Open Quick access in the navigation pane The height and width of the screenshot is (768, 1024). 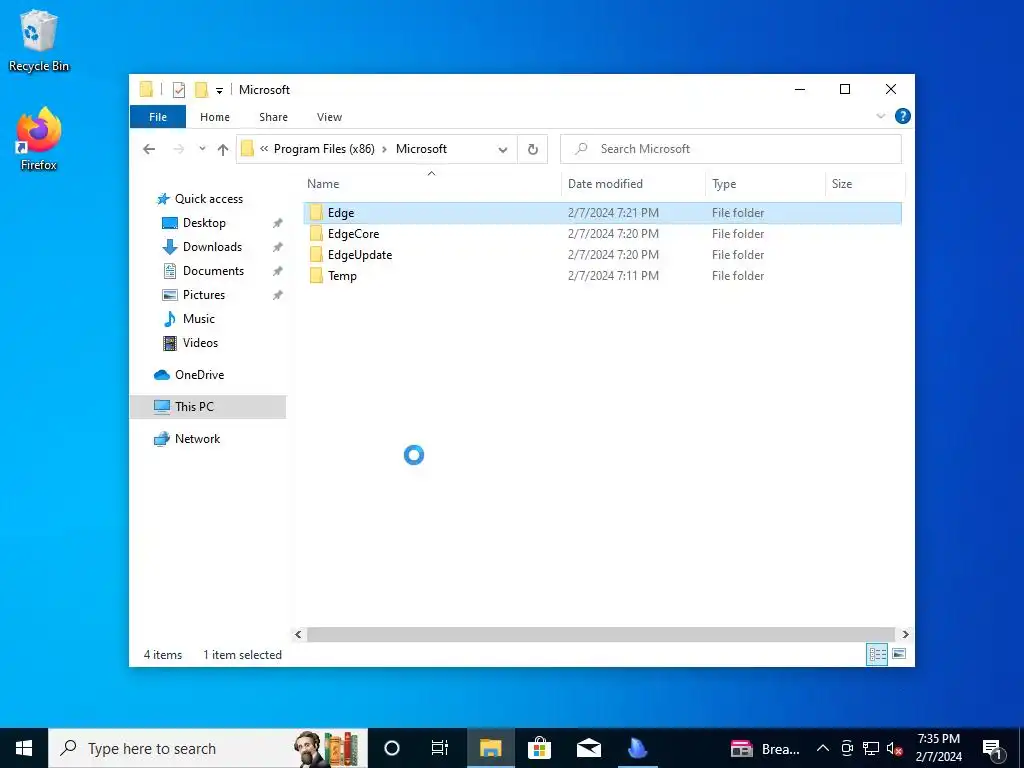coord(209,199)
